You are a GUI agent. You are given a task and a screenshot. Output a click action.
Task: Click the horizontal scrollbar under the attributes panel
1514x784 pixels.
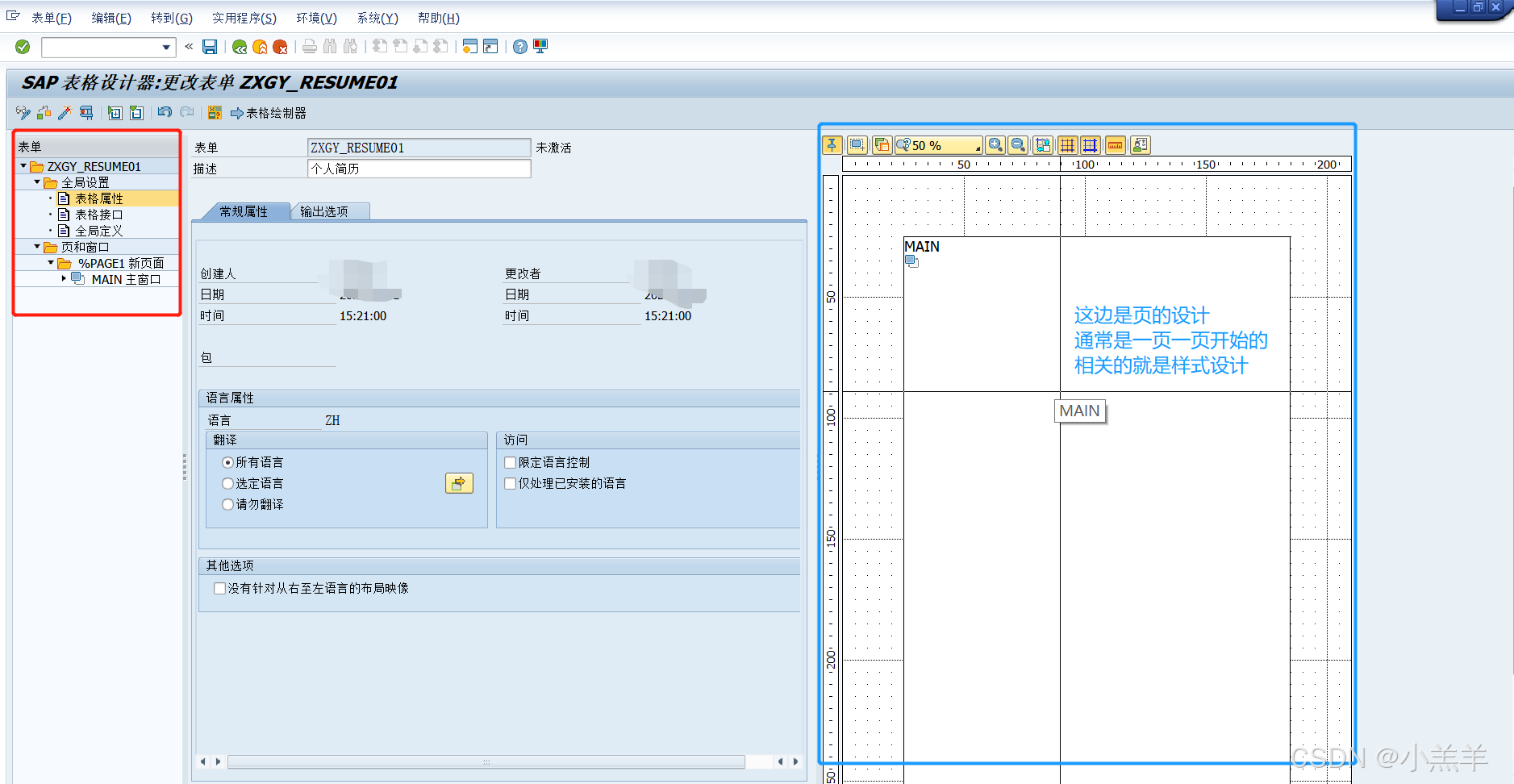[486, 761]
